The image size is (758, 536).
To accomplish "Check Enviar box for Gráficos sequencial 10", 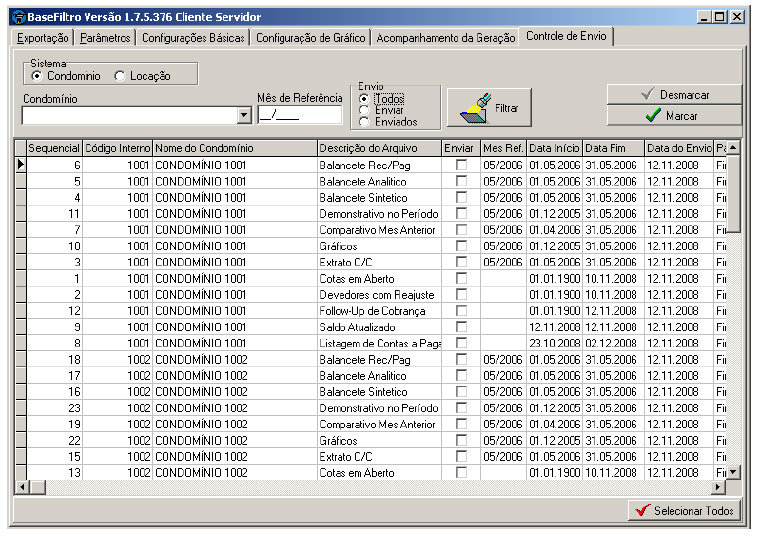I will pos(461,246).
